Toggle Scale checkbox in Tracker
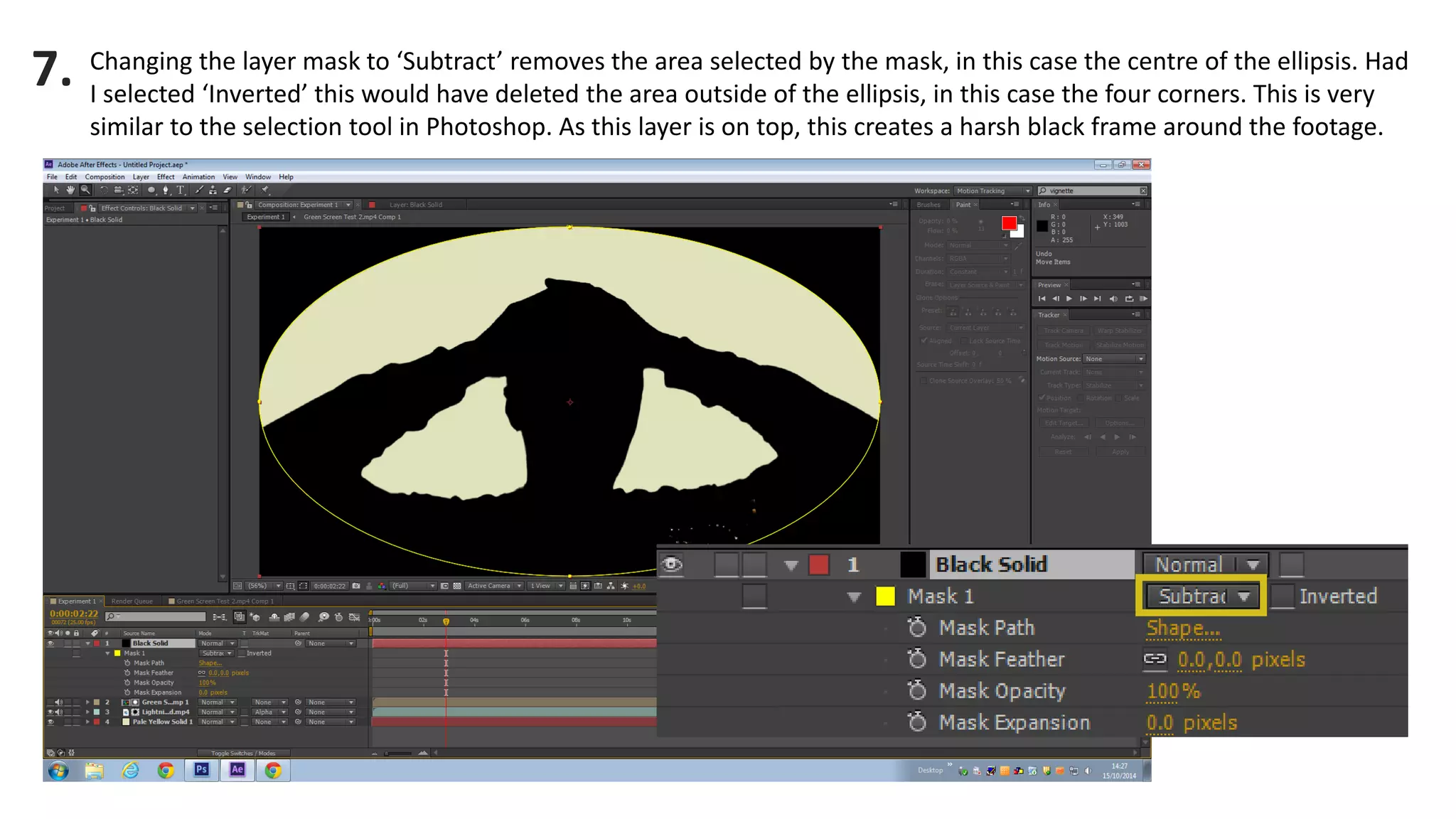This screenshot has height=819, width=1456. pyautogui.click(x=1119, y=398)
